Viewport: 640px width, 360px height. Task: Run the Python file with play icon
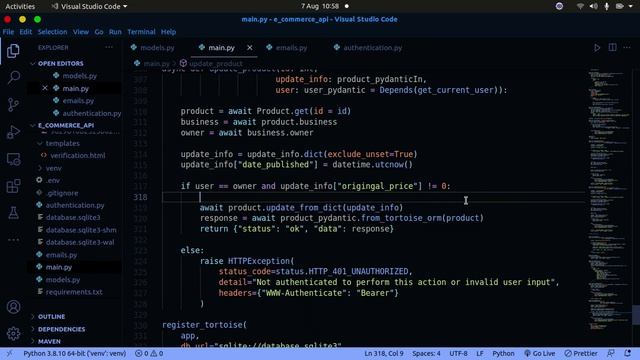coord(597,48)
